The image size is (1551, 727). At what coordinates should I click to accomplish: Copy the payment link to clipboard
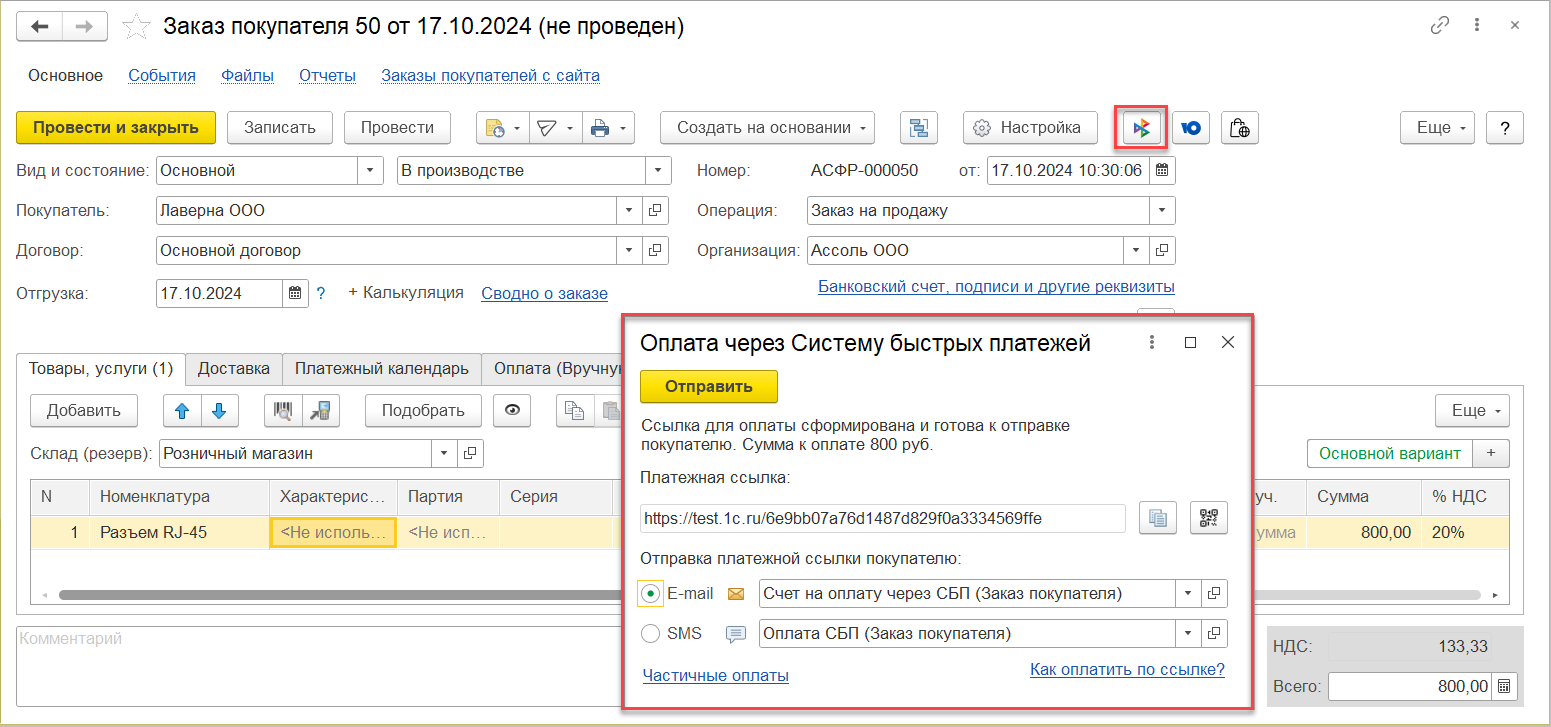pyautogui.click(x=1158, y=518)
